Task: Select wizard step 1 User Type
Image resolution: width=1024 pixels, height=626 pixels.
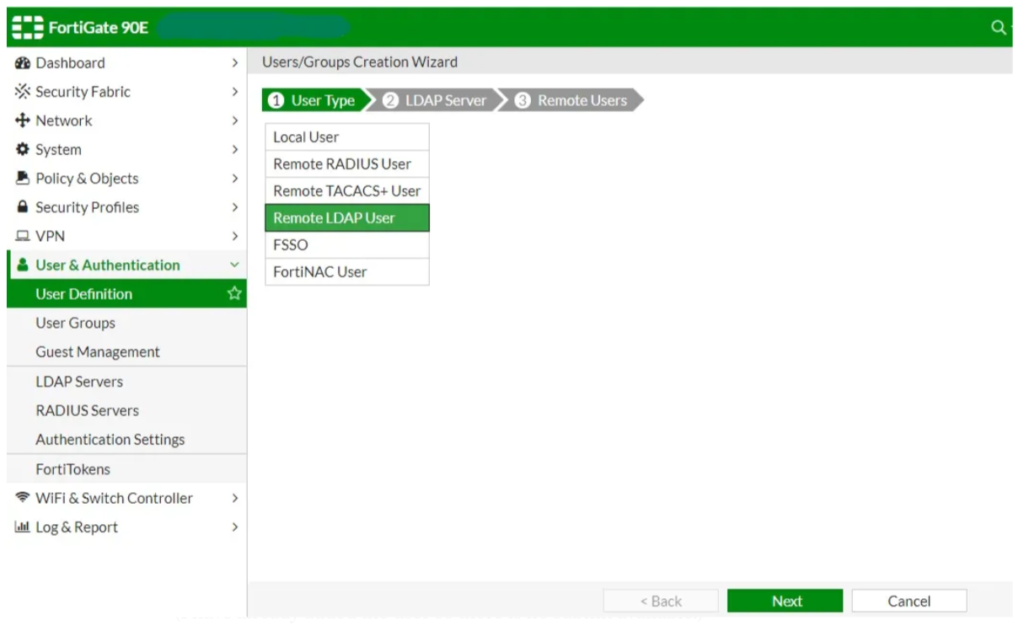Action: point(318,100)
